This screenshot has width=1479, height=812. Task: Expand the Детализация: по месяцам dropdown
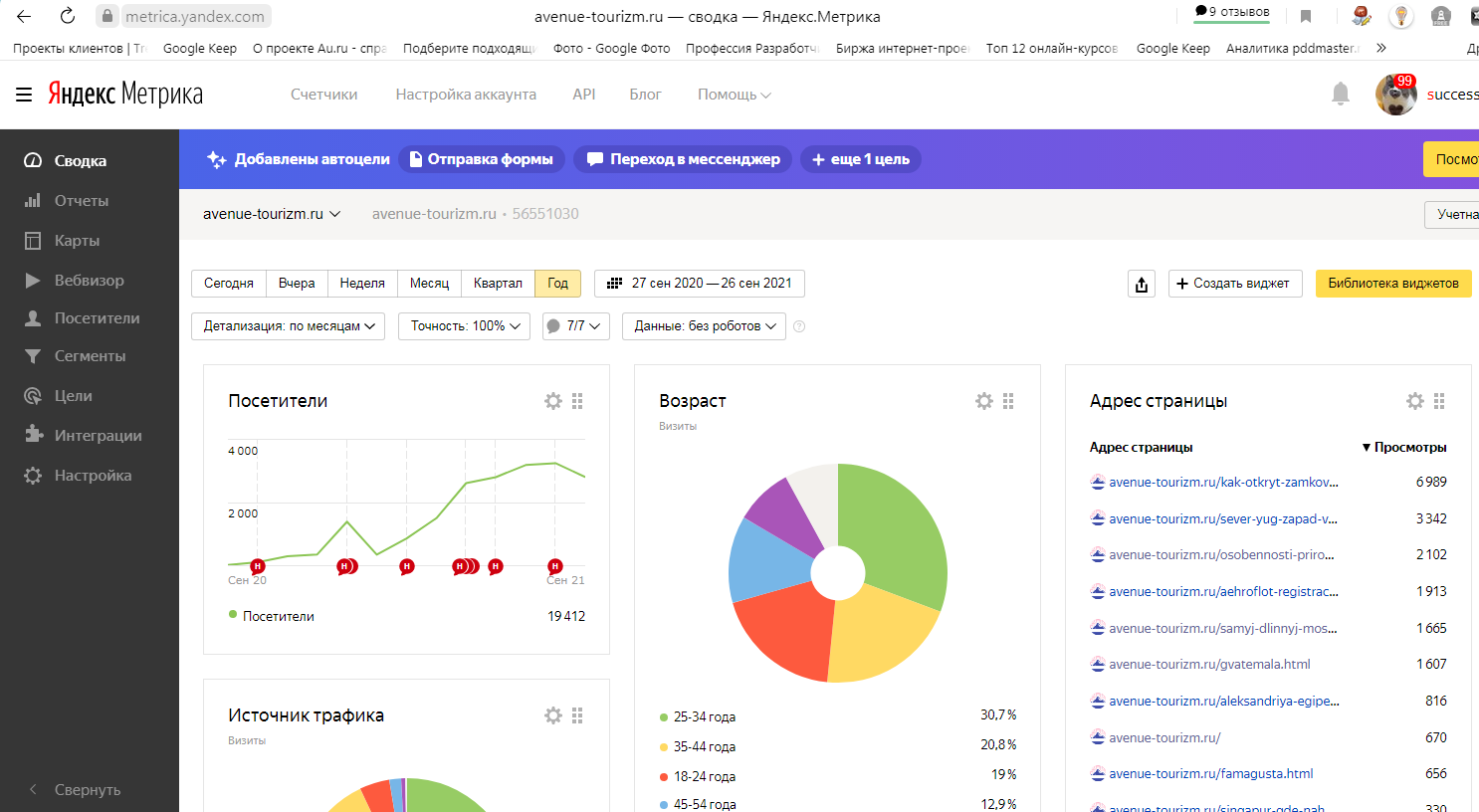pos(288,326)
